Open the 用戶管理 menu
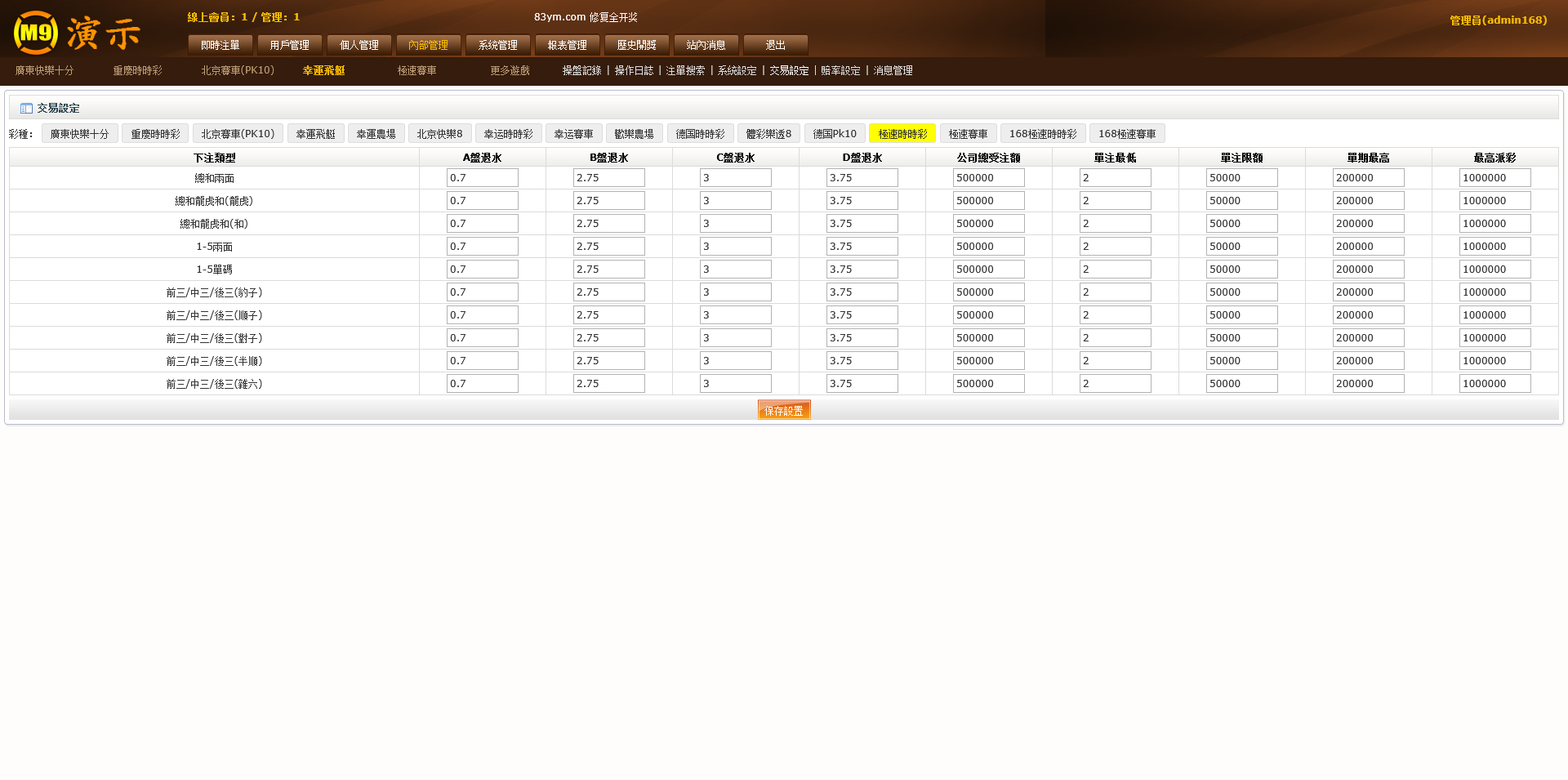The image size is (1568, 780). tap(289, 45)
